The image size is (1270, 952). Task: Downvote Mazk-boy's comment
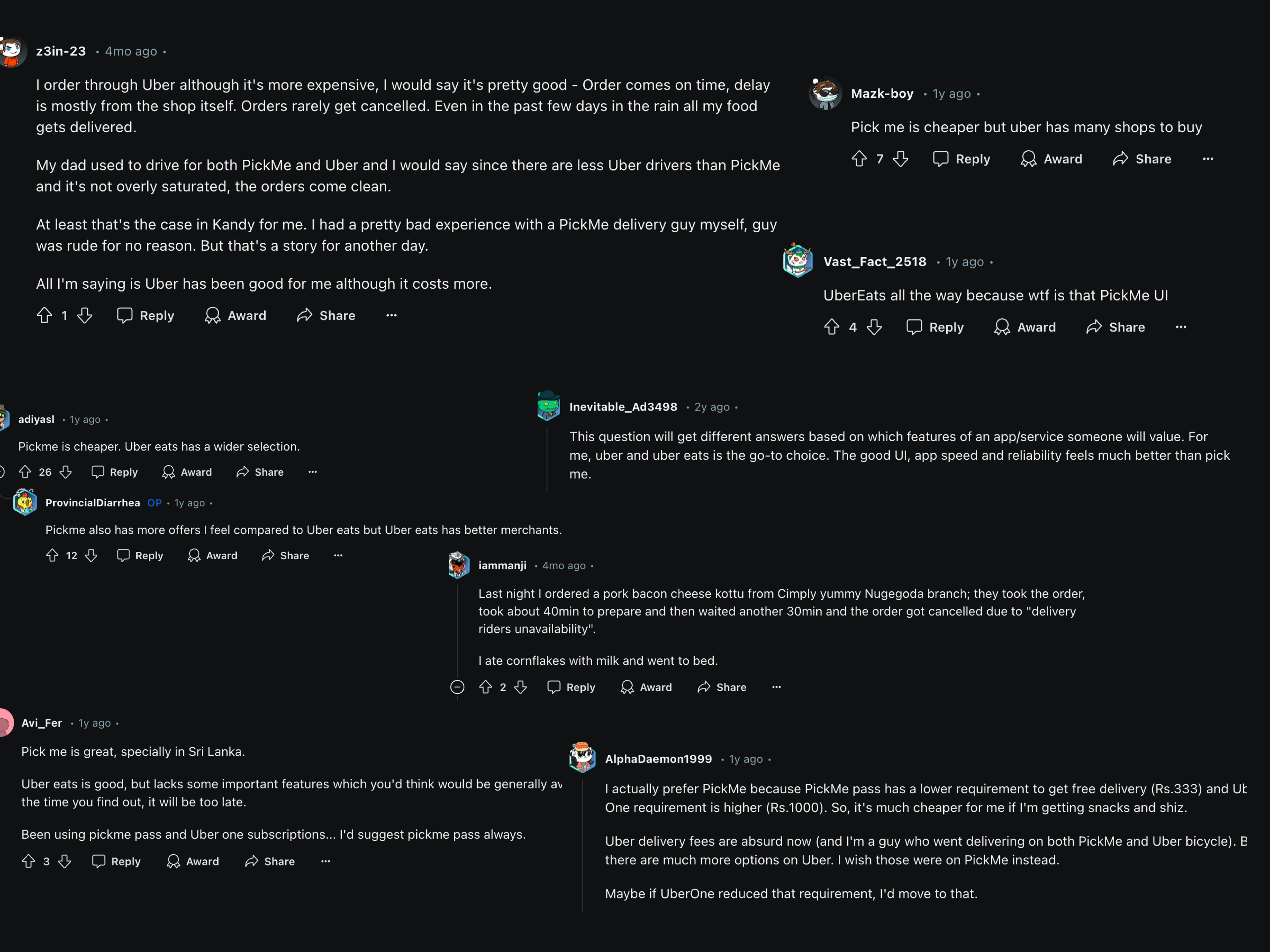coord(900,159)
